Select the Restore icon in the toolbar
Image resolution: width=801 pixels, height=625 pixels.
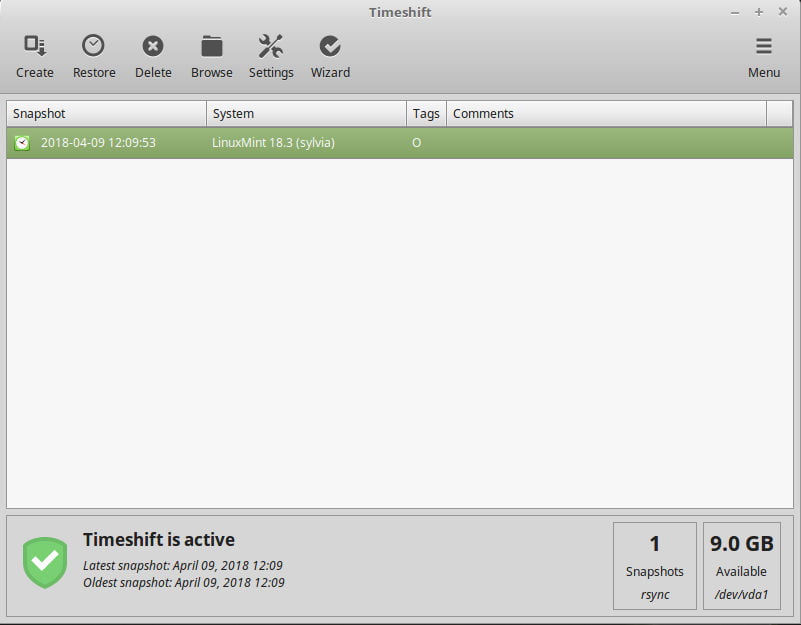[93, 55]
